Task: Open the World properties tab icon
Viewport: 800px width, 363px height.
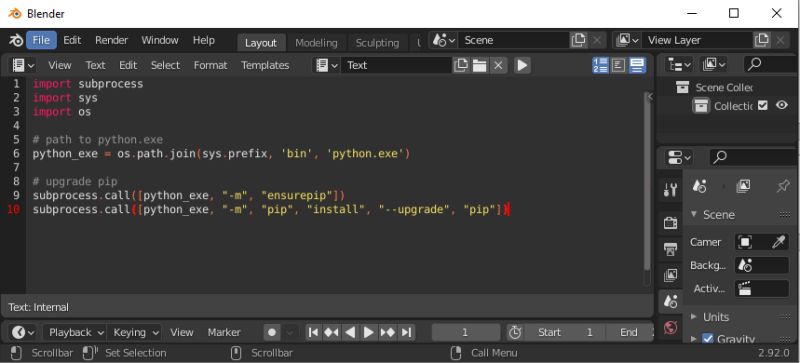Action: point(670,327)
